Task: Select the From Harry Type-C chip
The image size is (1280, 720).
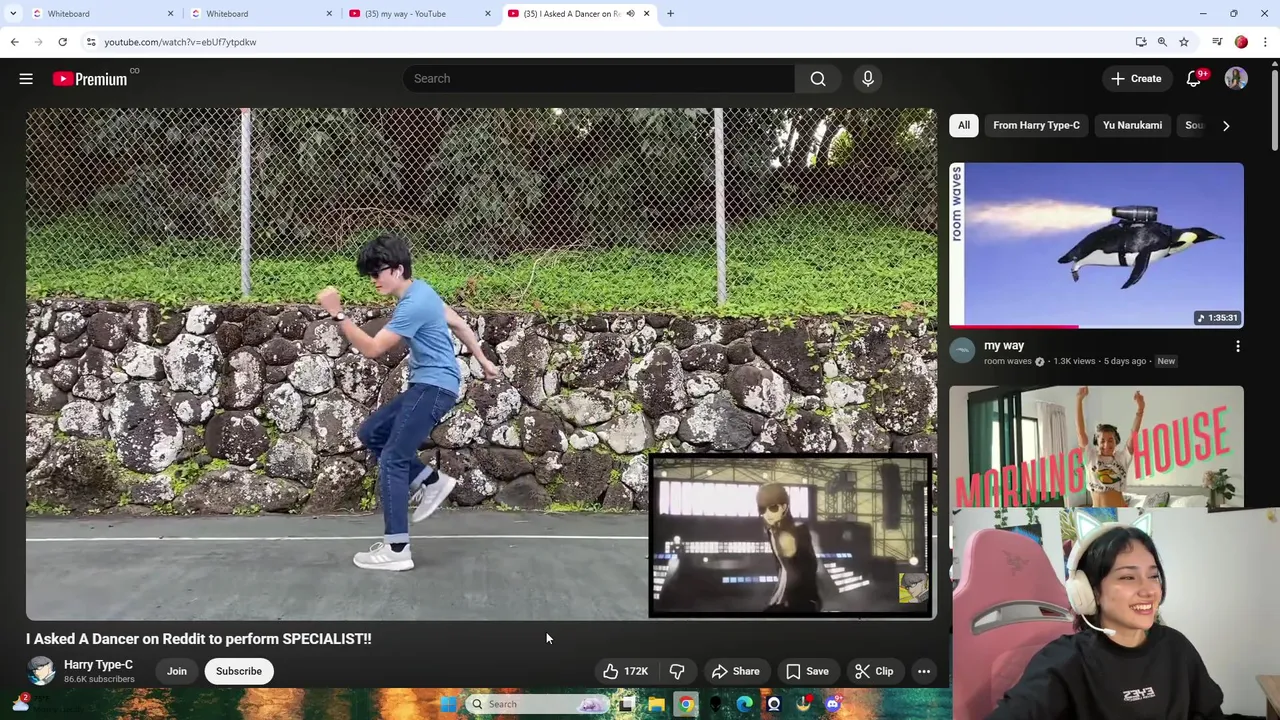Action: (1036, 125)
